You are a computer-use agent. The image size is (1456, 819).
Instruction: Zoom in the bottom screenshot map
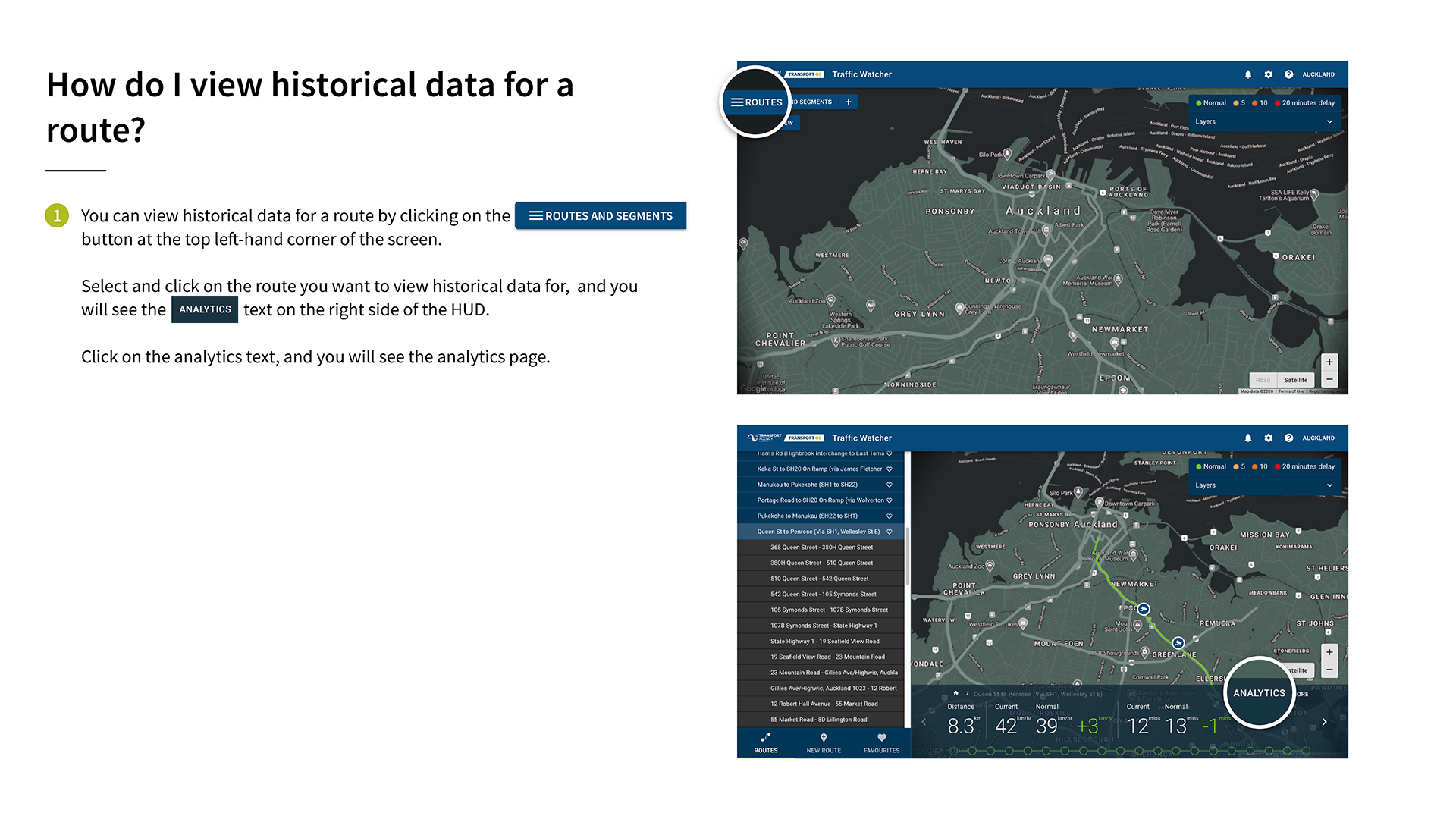(x=1329, y=652)
